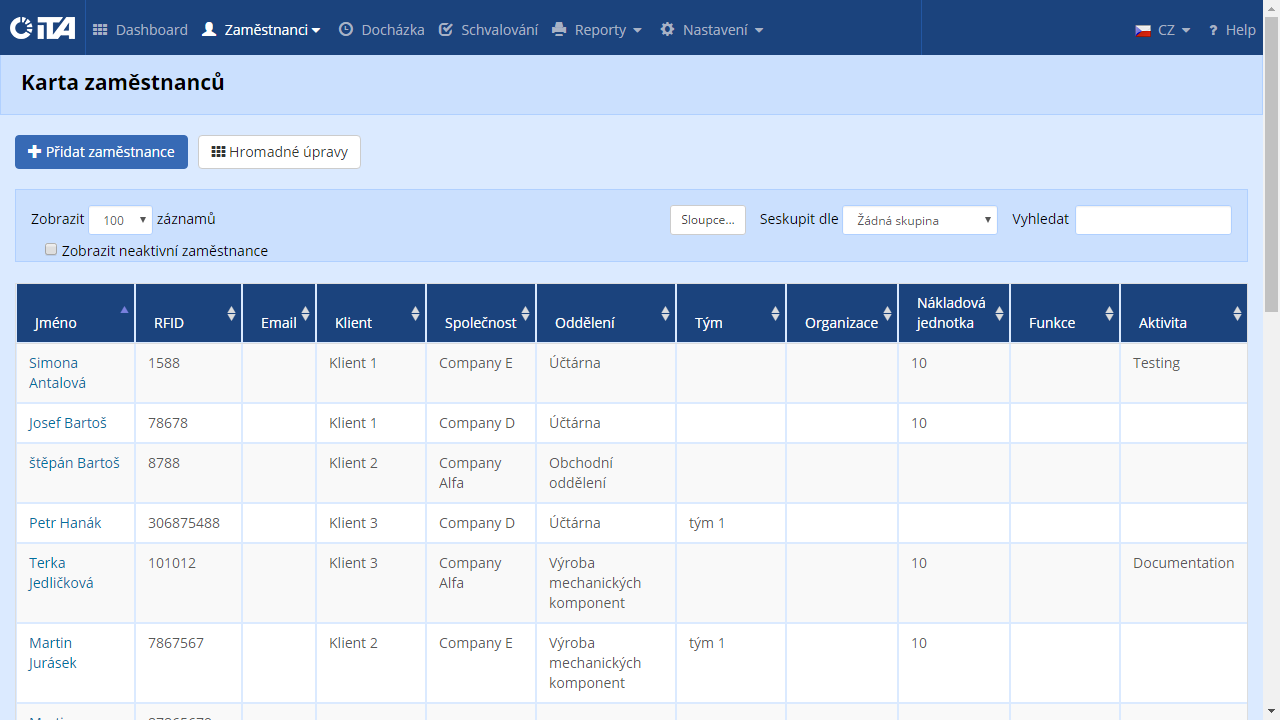Screen dimensions: 1280x720
Task: Sort table by RFID column arrows
Action: (231, 314)
